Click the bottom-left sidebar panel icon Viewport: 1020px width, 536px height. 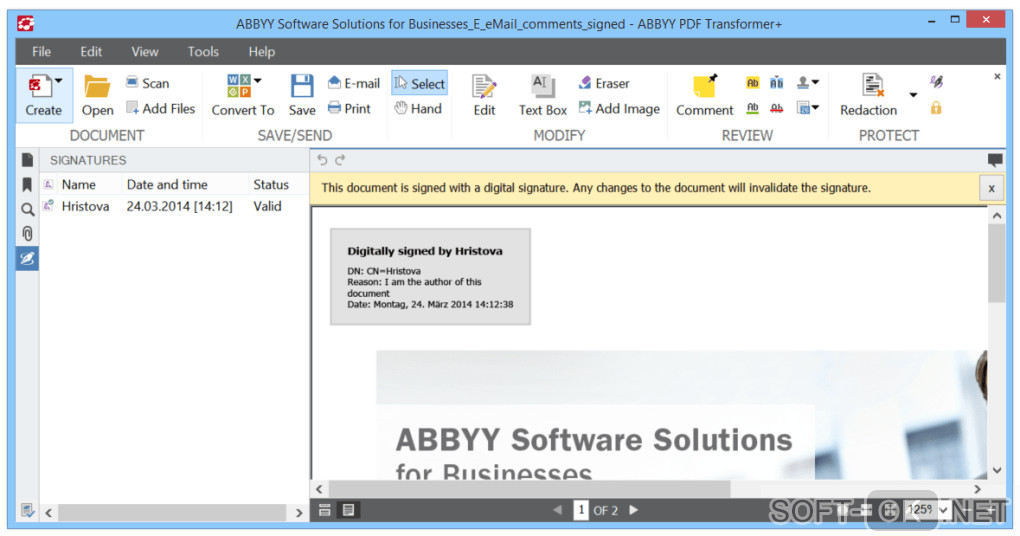[27, 511]
